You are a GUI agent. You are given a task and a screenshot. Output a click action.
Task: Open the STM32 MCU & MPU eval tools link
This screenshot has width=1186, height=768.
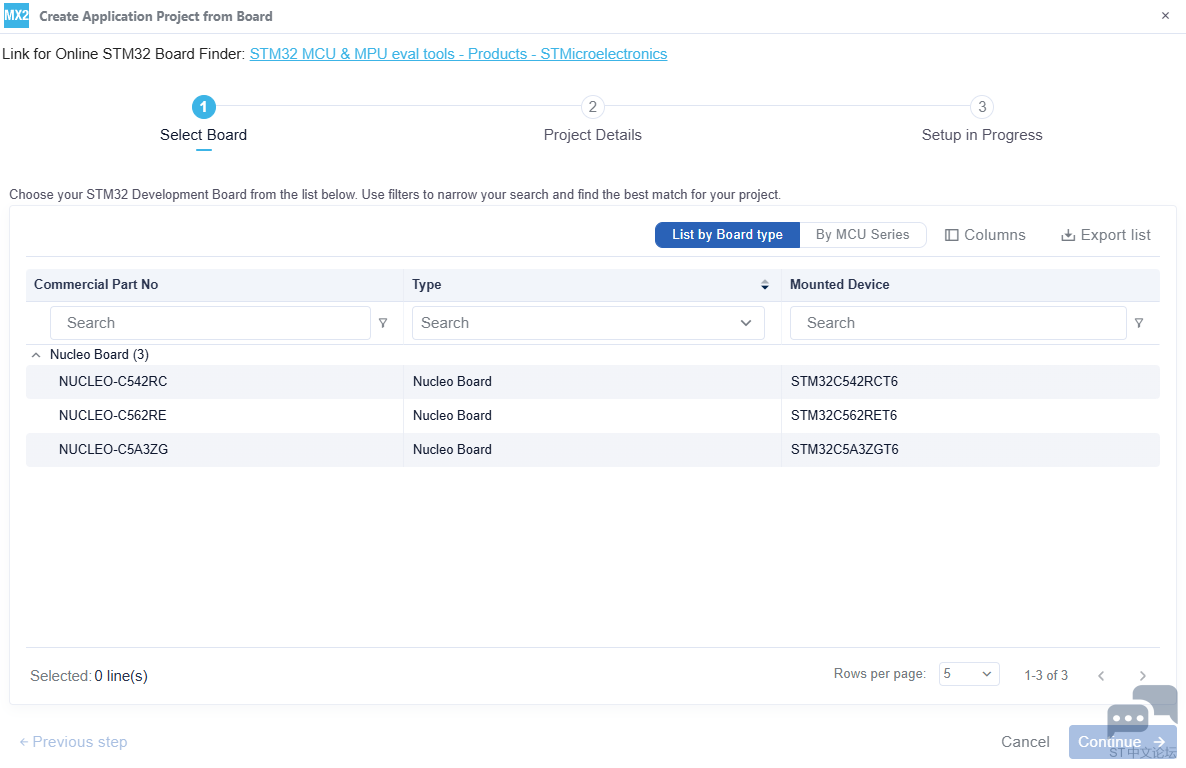[x=458, y=54]
